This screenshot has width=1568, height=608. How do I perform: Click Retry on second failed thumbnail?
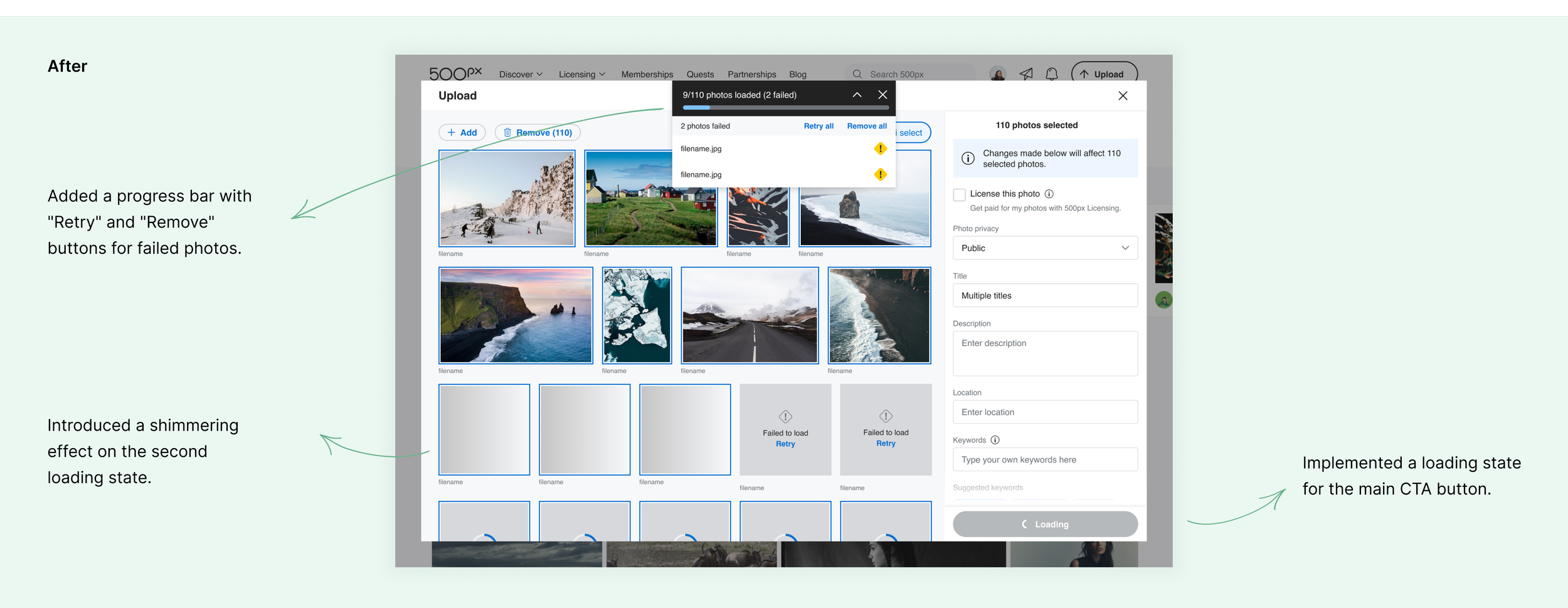(886, 443)
